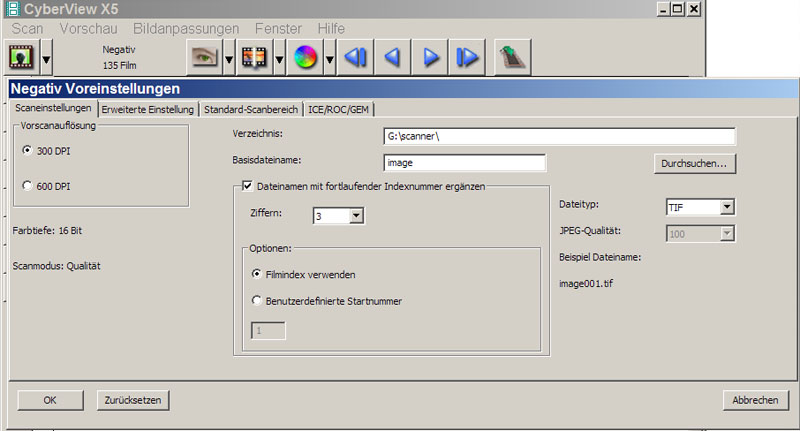Jump to last frame with skip-forward arrow

(x=467, y=57)
